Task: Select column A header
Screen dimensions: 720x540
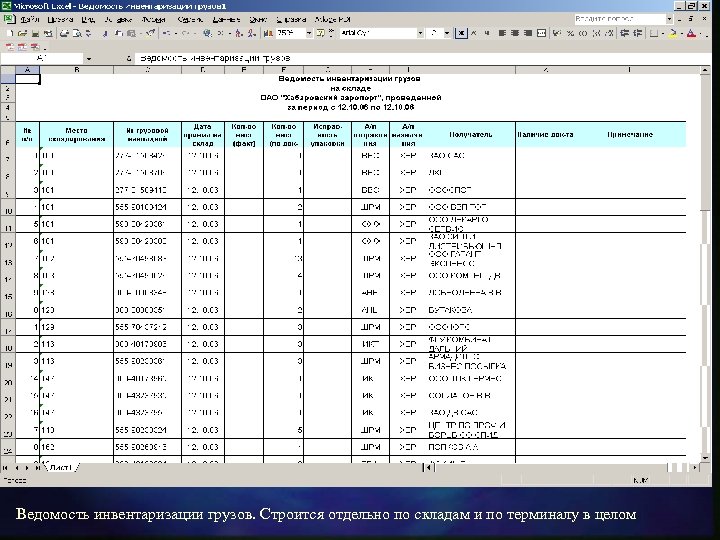Action: point(28,70)
